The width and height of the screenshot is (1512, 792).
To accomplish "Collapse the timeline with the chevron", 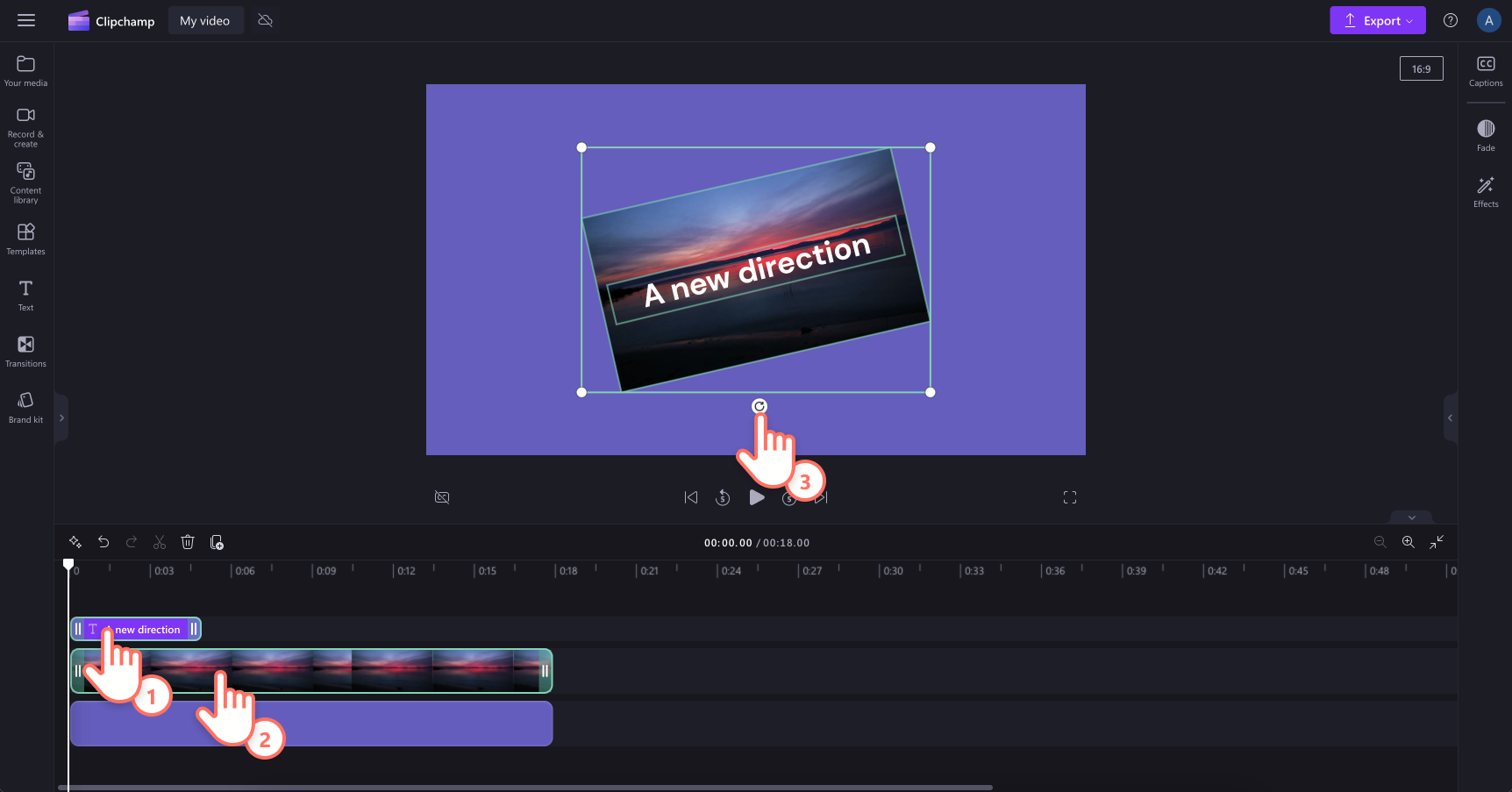I will click(1412, 517).
